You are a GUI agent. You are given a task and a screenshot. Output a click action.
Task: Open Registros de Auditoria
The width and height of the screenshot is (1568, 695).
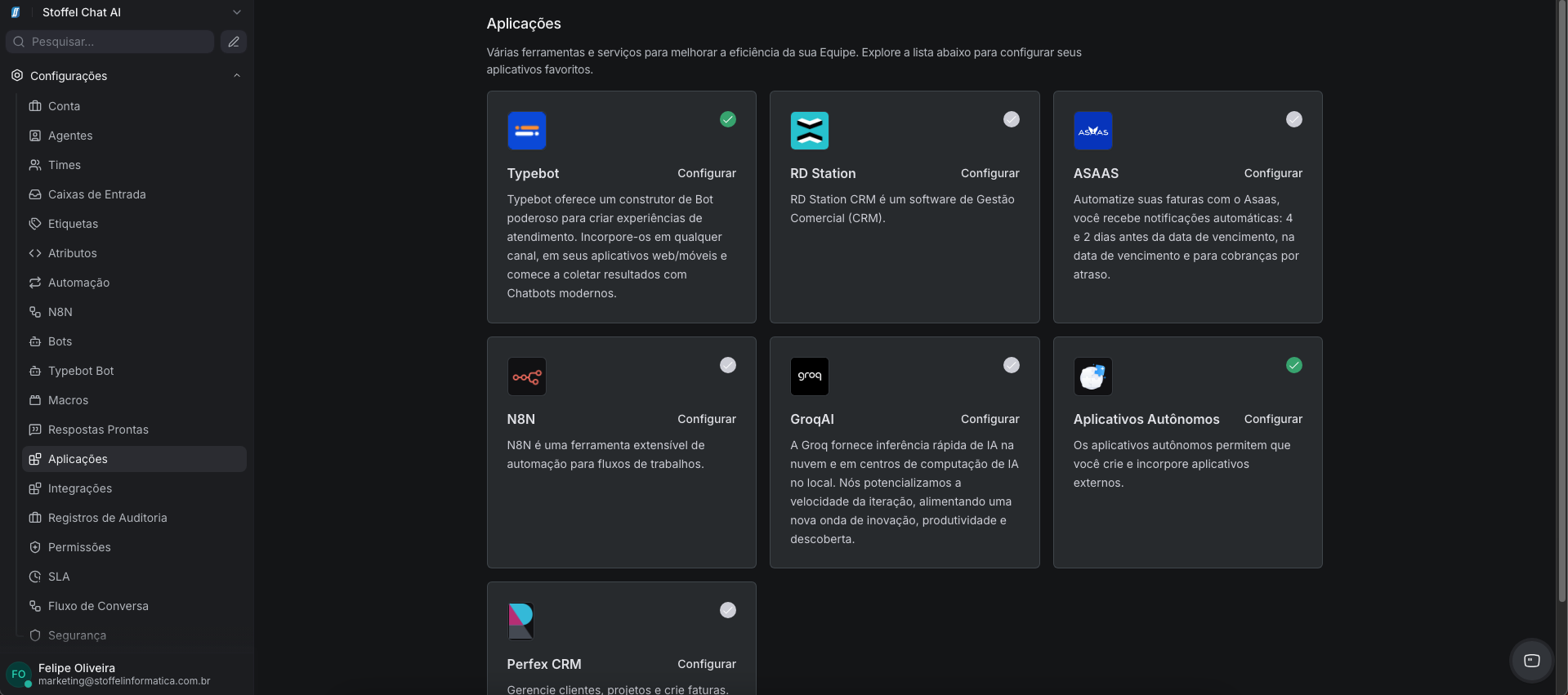(134, 518)
